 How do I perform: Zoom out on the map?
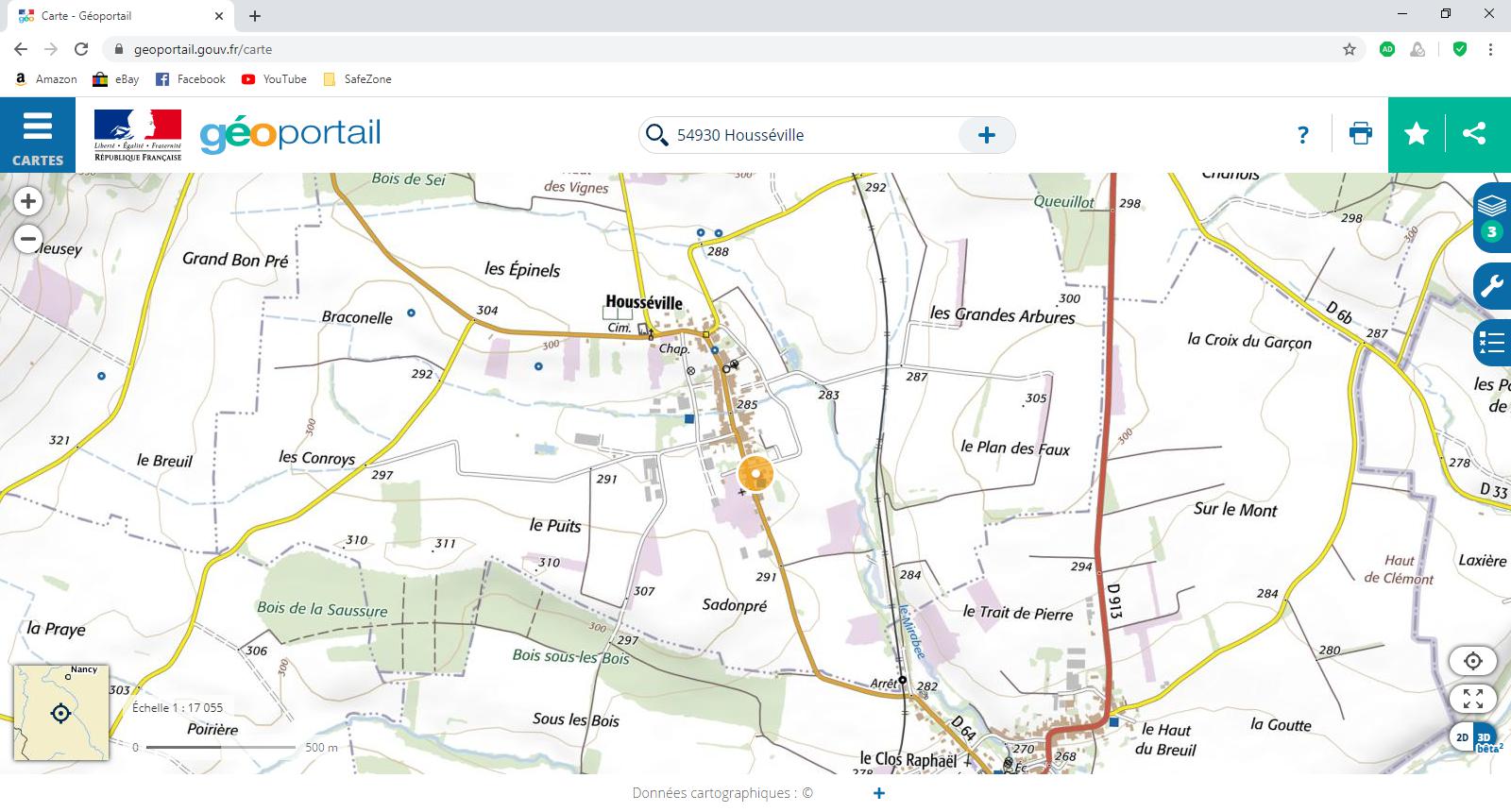click(x=28, y=239)
